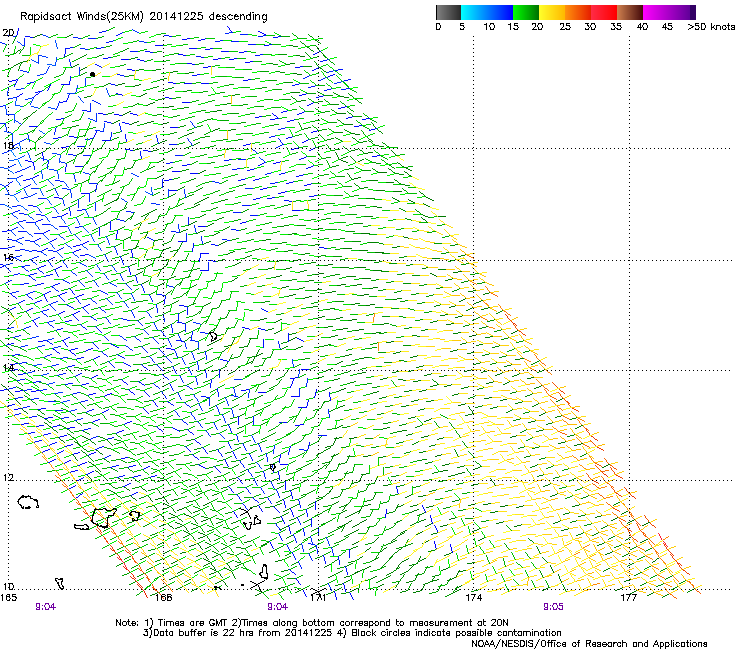
Task: Click the small island outline near 14.5N
Action: [214, 336]
